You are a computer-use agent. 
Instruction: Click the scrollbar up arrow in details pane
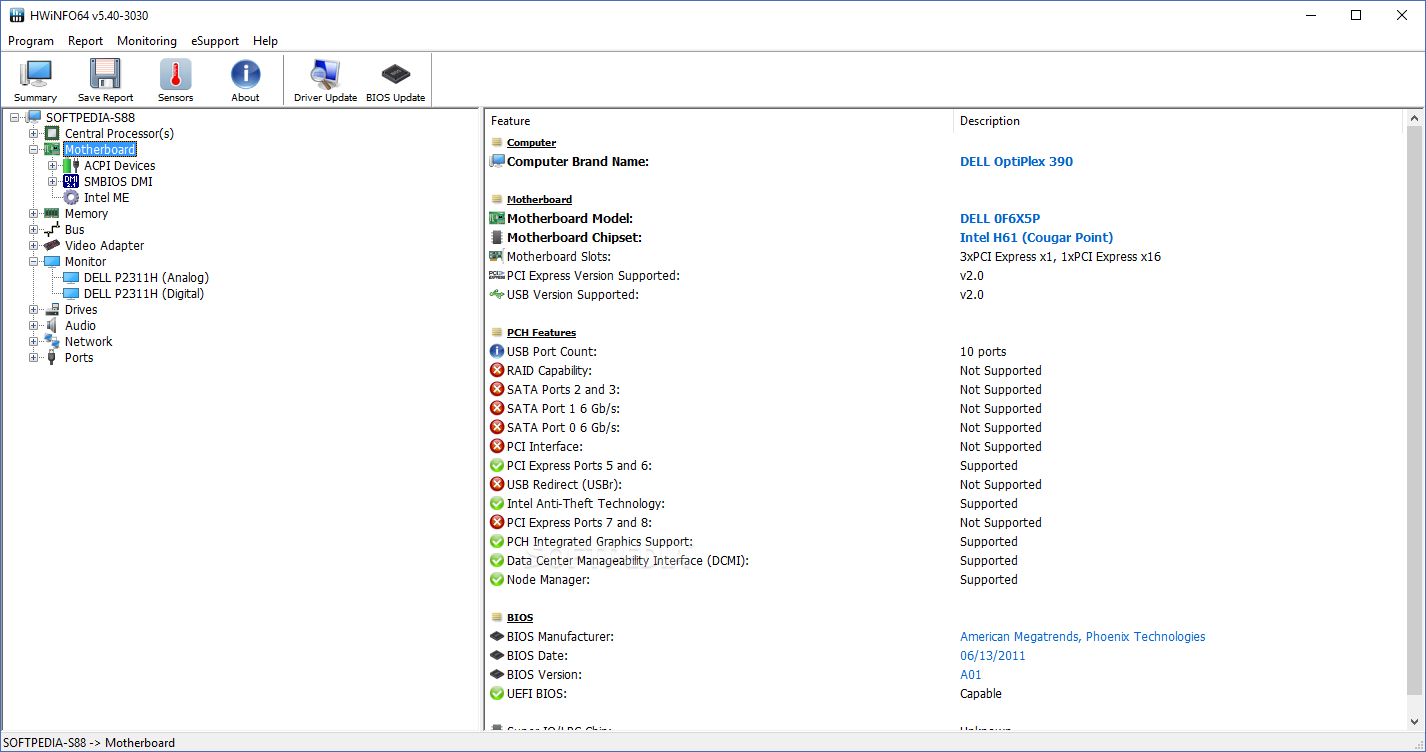(1414, 118)
